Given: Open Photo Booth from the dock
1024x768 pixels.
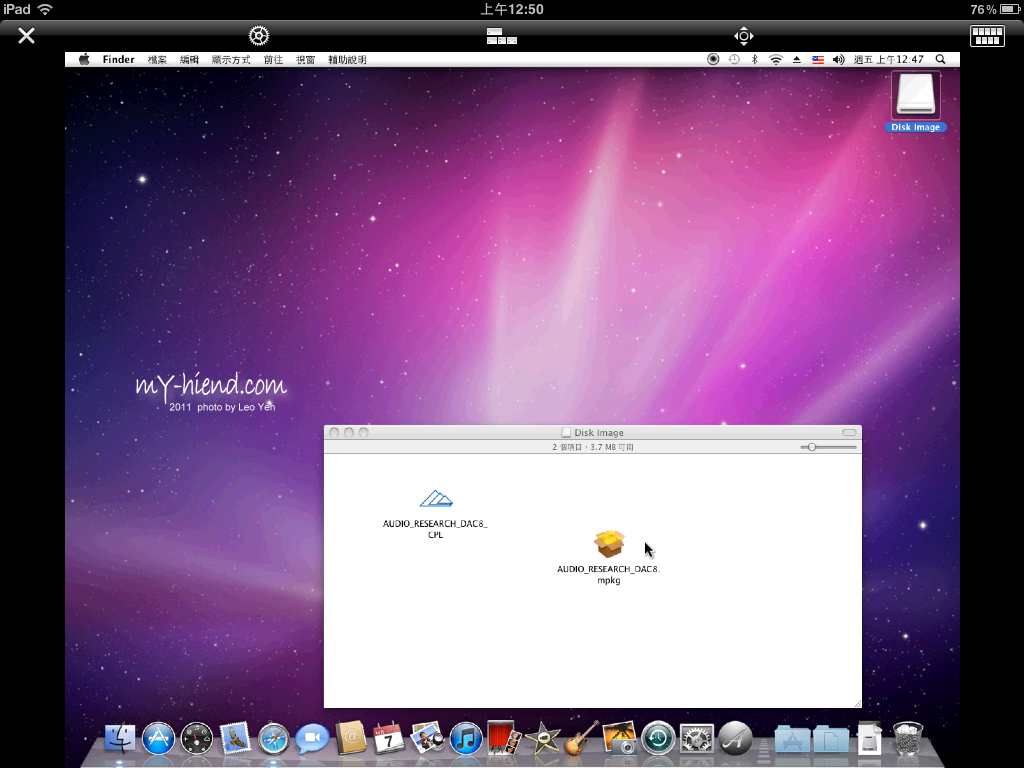Looking at the screenshot, I should [x=504, y=739].
